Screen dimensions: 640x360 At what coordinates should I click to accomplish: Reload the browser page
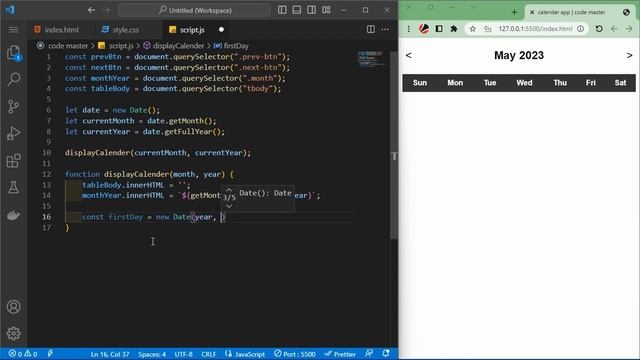tap(599, 29)
